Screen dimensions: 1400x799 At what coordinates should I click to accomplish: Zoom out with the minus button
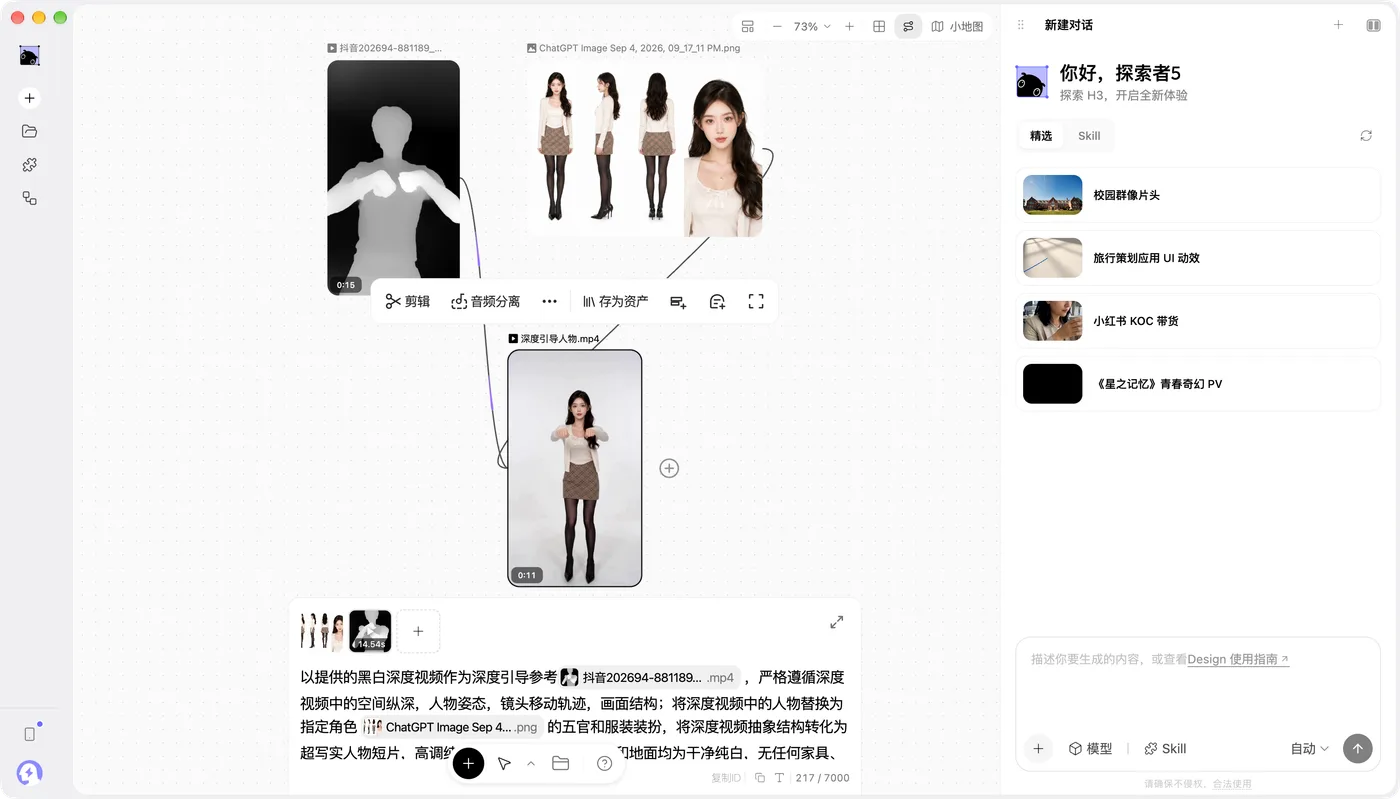(x=777, y=27)
